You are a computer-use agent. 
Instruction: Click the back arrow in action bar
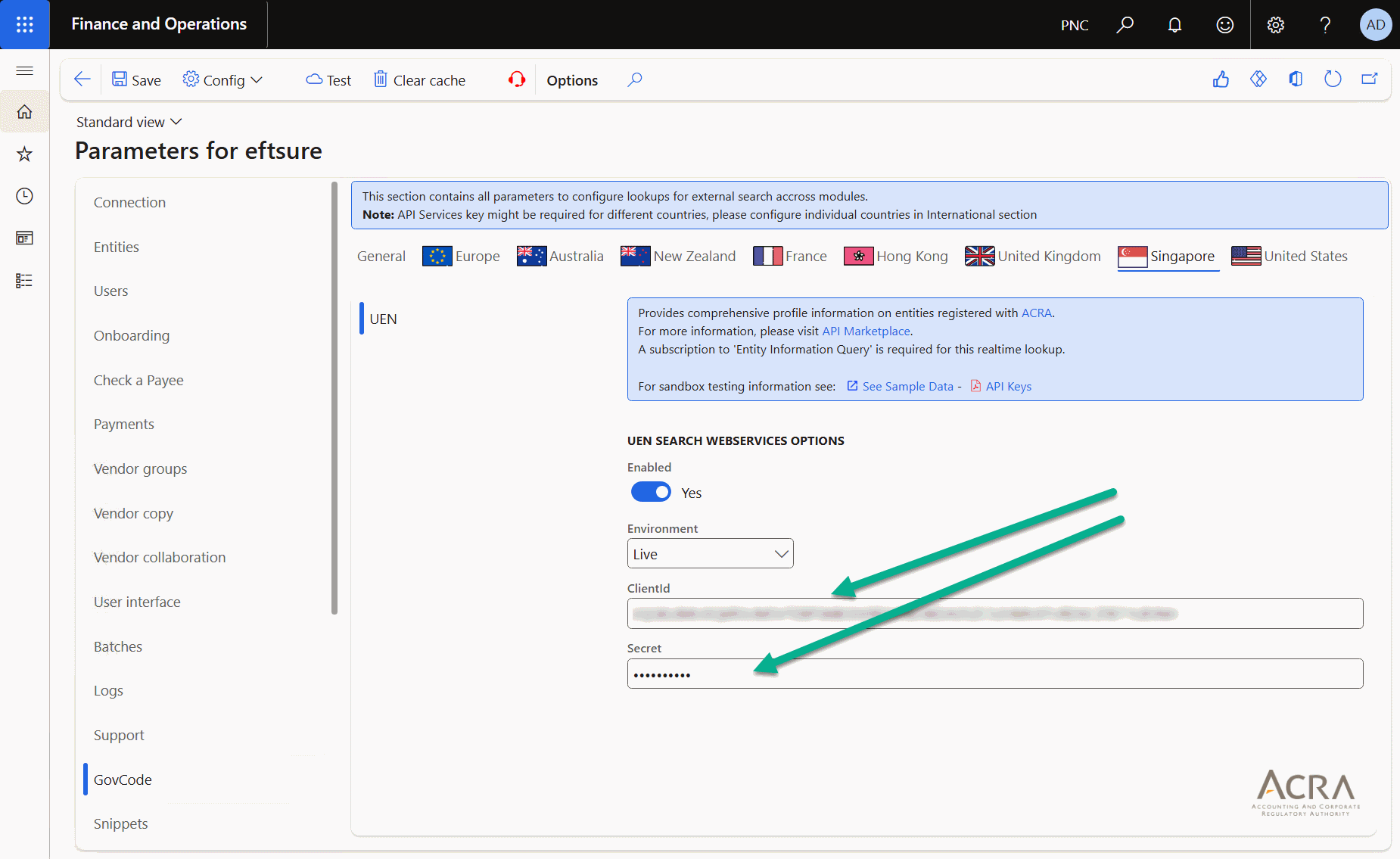point(82,79)
